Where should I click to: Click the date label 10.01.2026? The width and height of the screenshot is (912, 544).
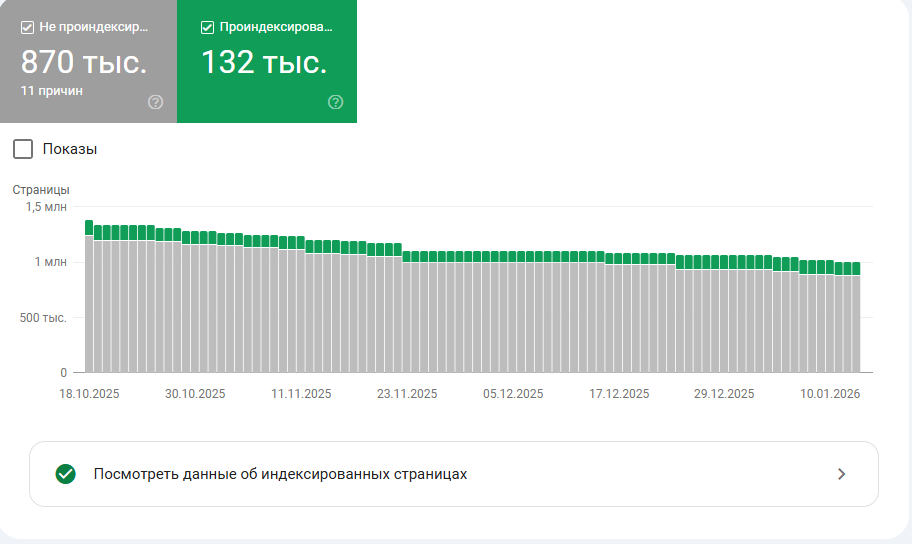click(830, 394)
